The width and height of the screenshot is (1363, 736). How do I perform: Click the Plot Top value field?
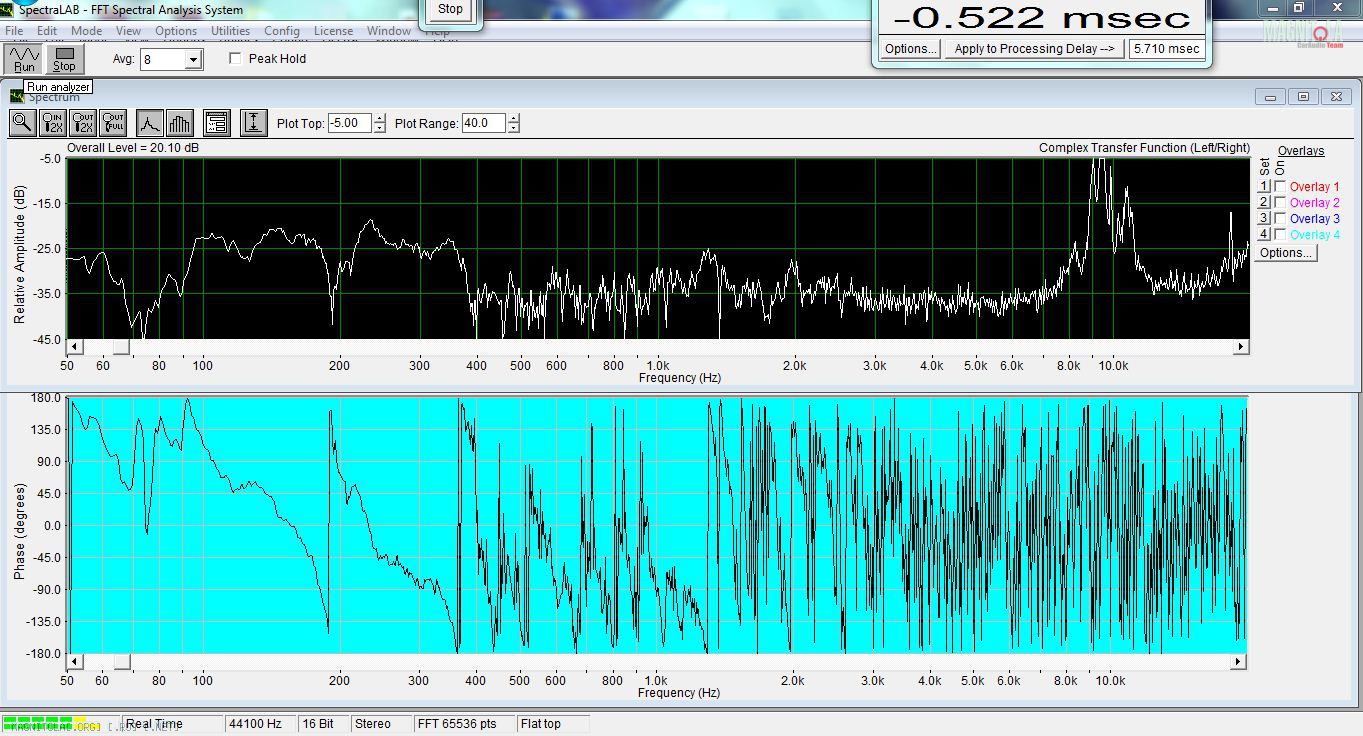pos(350,123)
